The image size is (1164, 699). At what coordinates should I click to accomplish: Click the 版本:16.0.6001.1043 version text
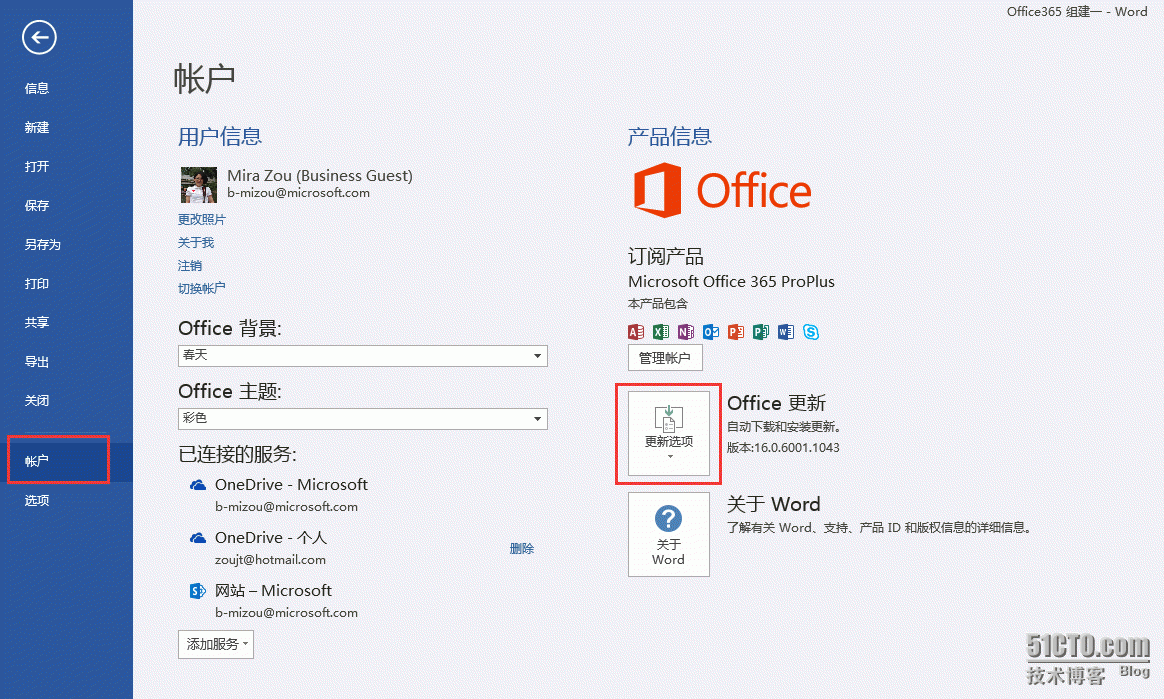pos(783,448)
